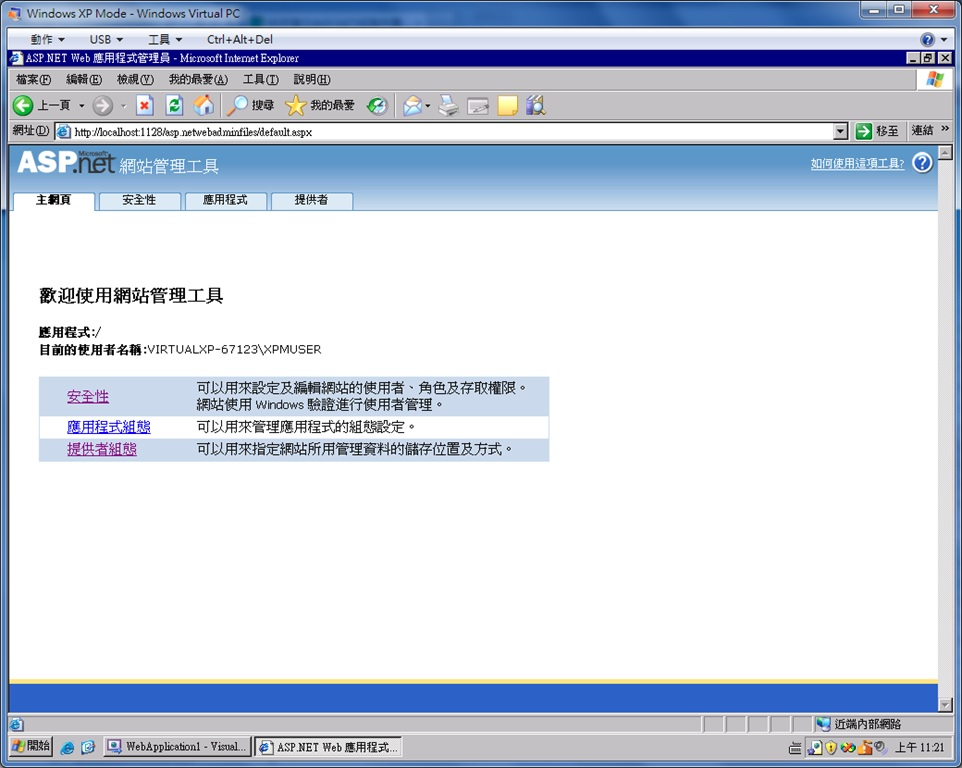The height and width of the screenshot is (768, 962).
Task: Click the IE Forward arrow icon
Action: click(x=102, y=106)
